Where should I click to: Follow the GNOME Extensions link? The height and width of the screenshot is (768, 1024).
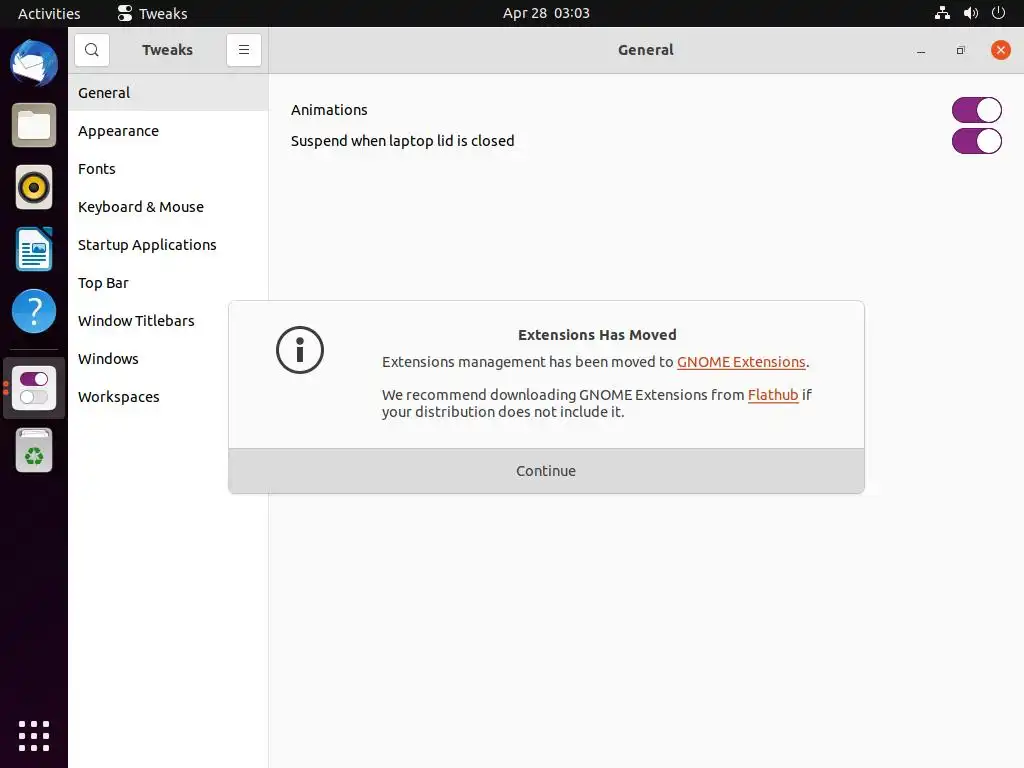[x=741, y=362]
